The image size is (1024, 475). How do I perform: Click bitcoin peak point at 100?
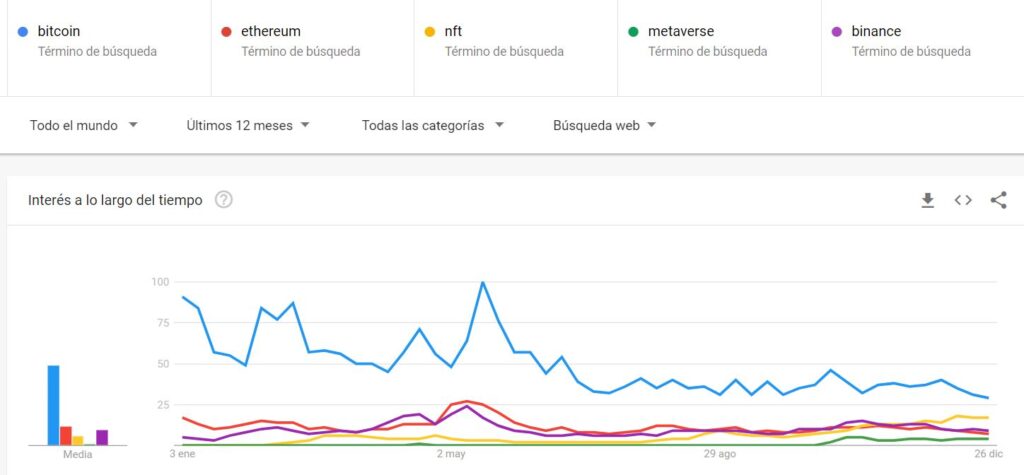[483, 282]
